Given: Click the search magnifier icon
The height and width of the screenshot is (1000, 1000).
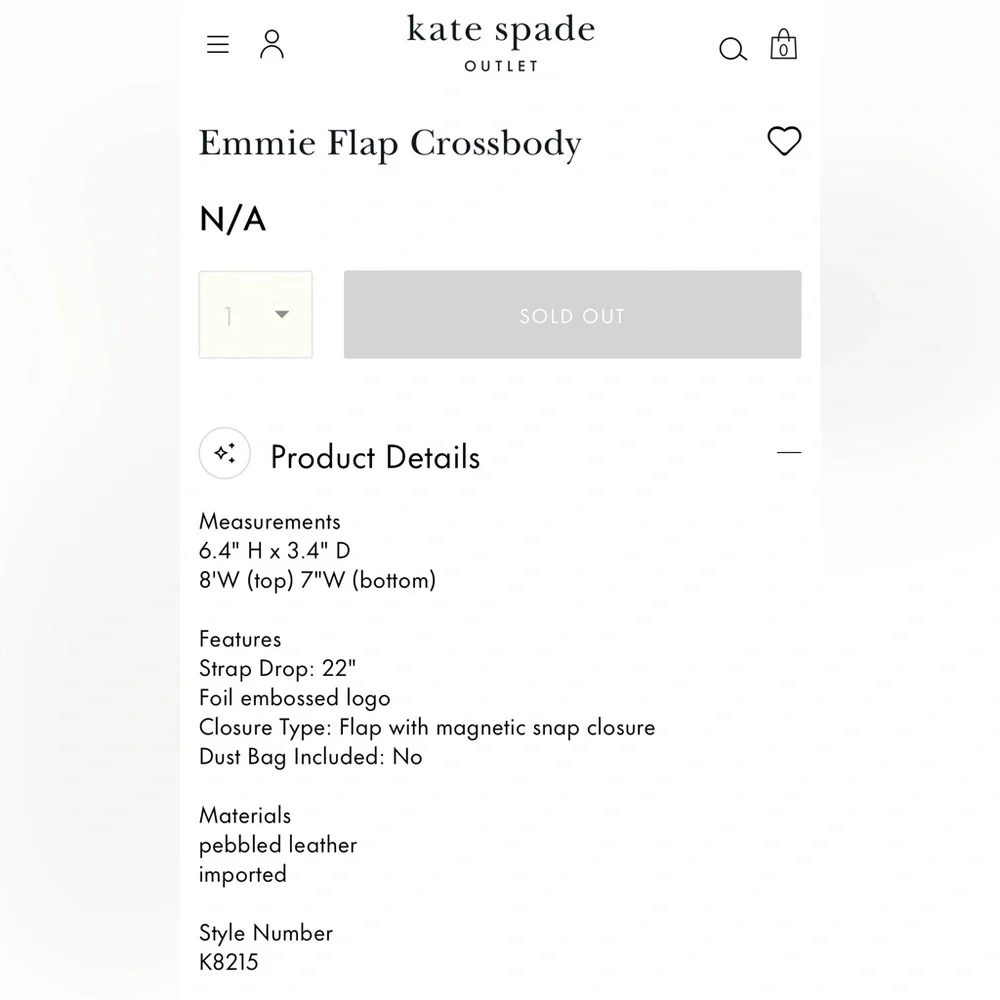Looking at the screenshot, I should pos(733,49).
